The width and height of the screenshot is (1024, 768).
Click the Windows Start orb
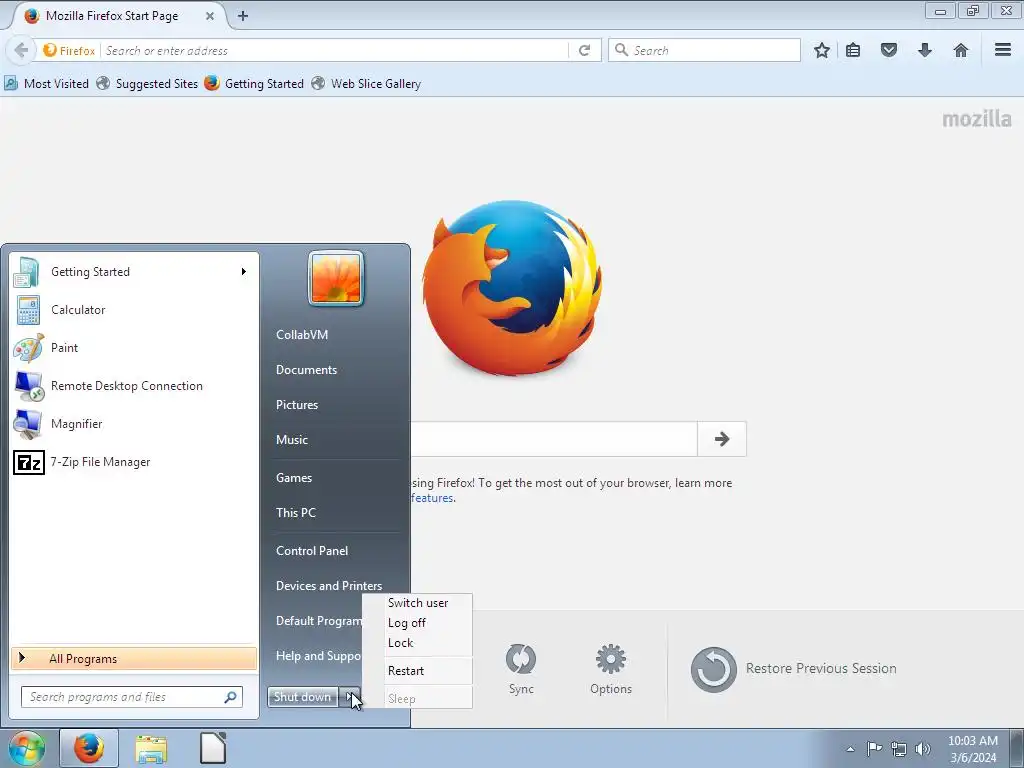coord(27,748)
